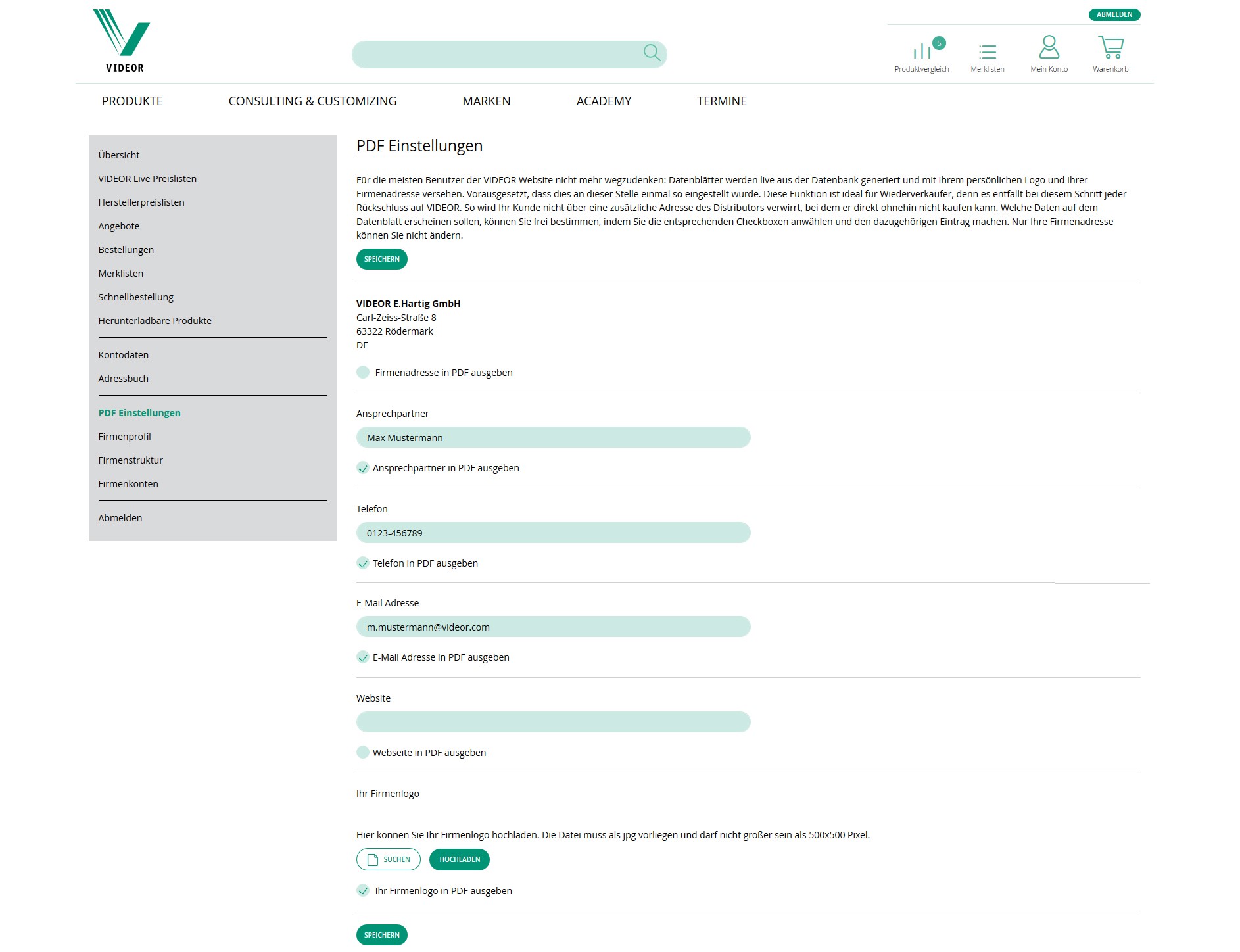Open Kontodaten in sidebar
The height and width of the screenshot is (952, 1240).
click(124, 355)
